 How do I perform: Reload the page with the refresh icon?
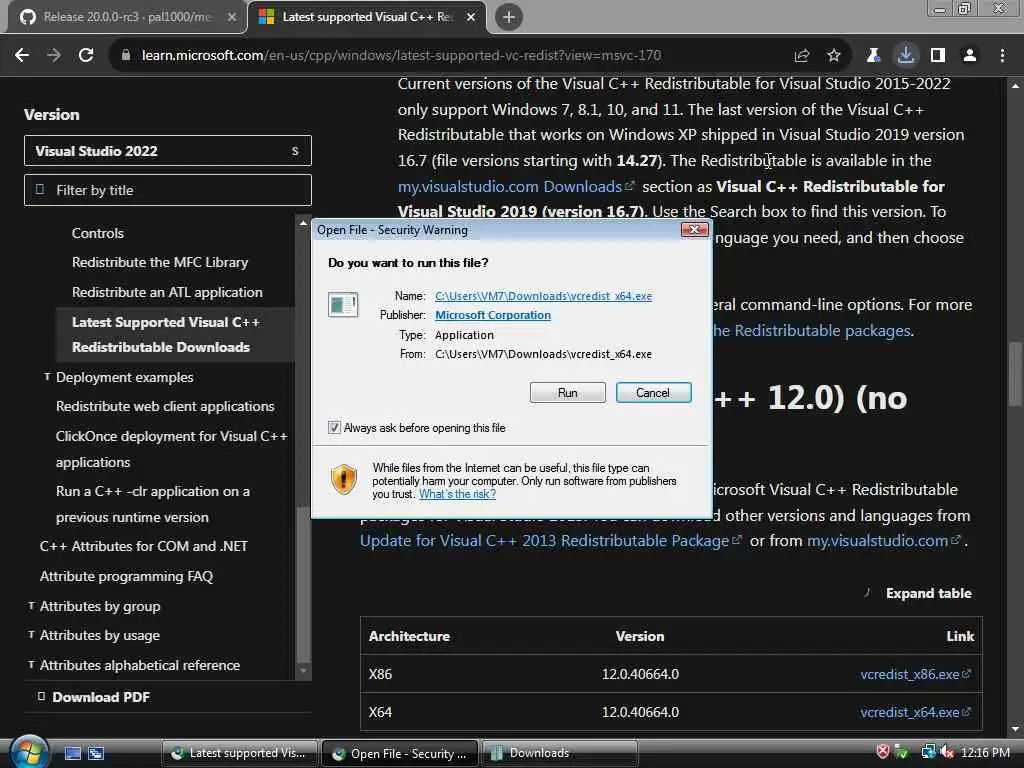pyautogui.click(x=86, y=56)
